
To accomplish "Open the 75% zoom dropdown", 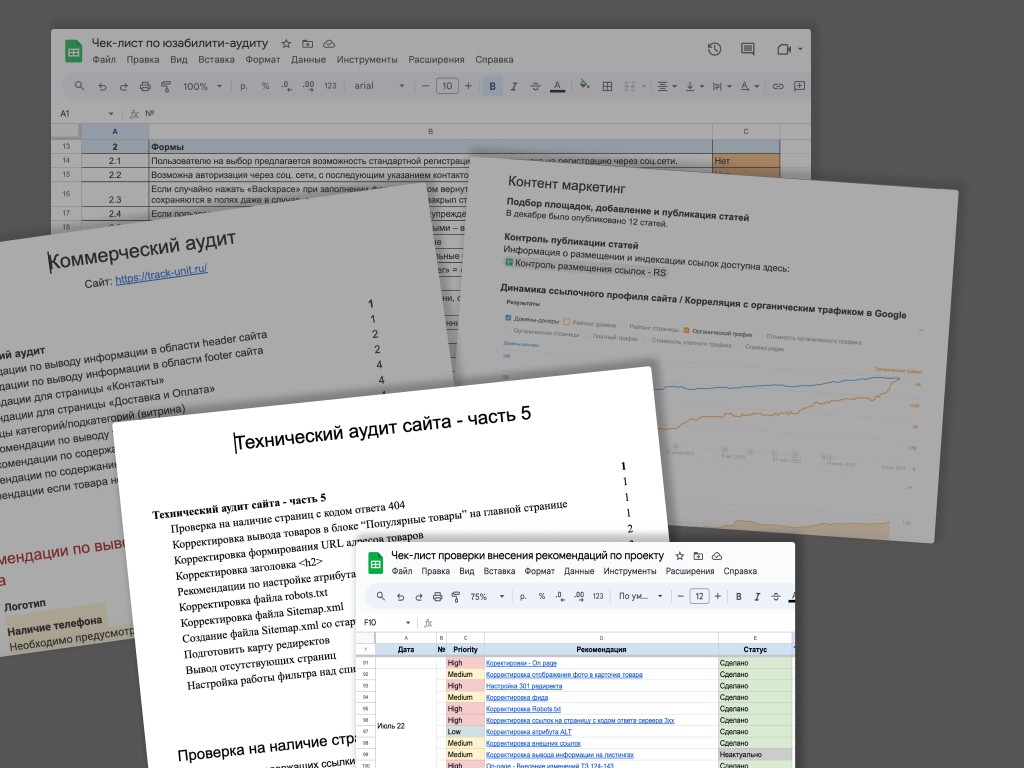I will coord(486,597).
